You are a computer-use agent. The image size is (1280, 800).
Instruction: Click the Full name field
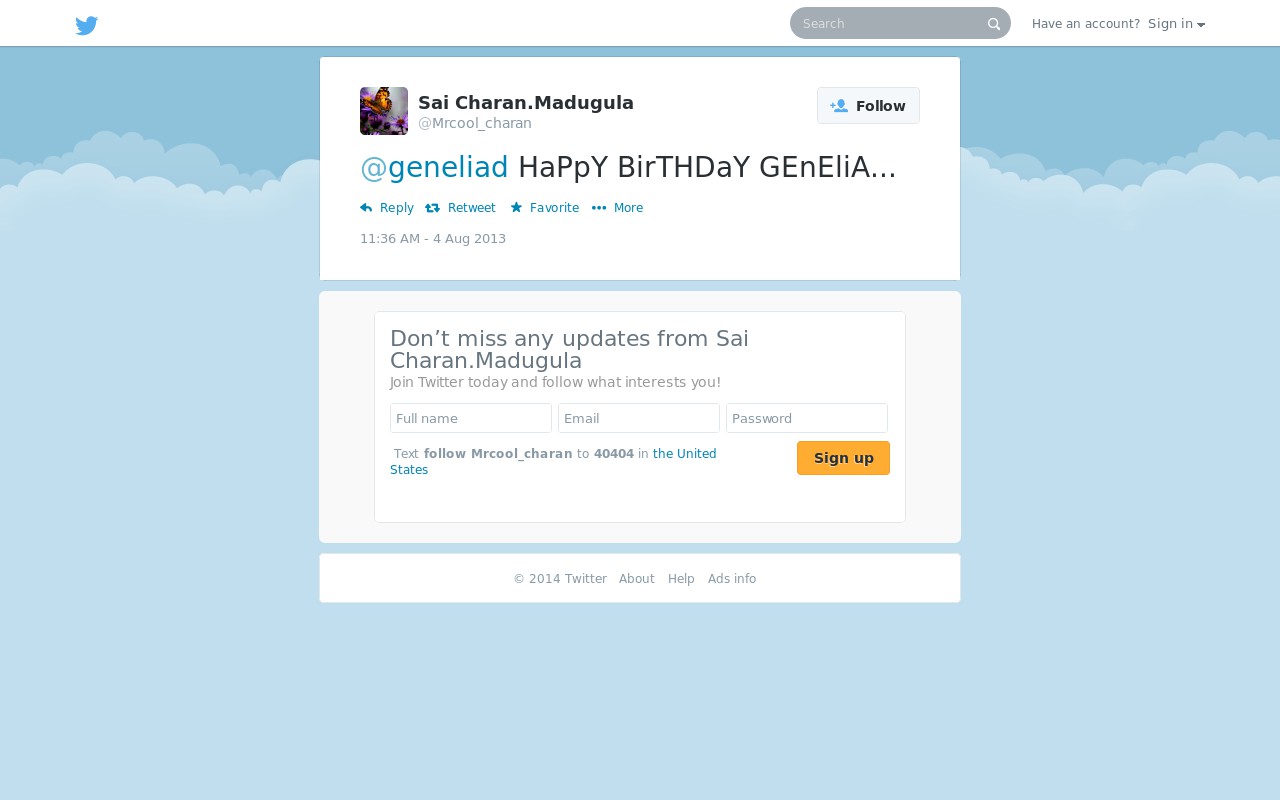tap(471, 418)
